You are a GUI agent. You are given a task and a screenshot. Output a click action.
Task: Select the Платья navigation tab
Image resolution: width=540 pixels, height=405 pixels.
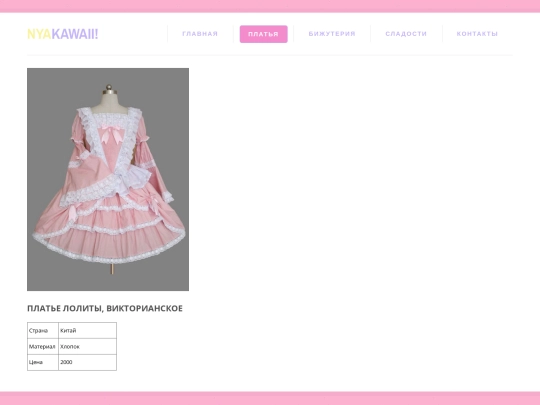pos(263,34)
